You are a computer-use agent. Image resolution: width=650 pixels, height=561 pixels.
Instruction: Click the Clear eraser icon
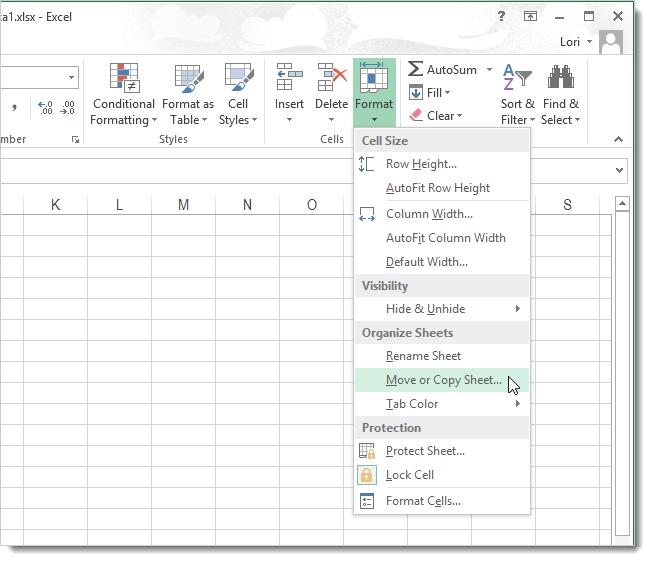pos(416,115)
